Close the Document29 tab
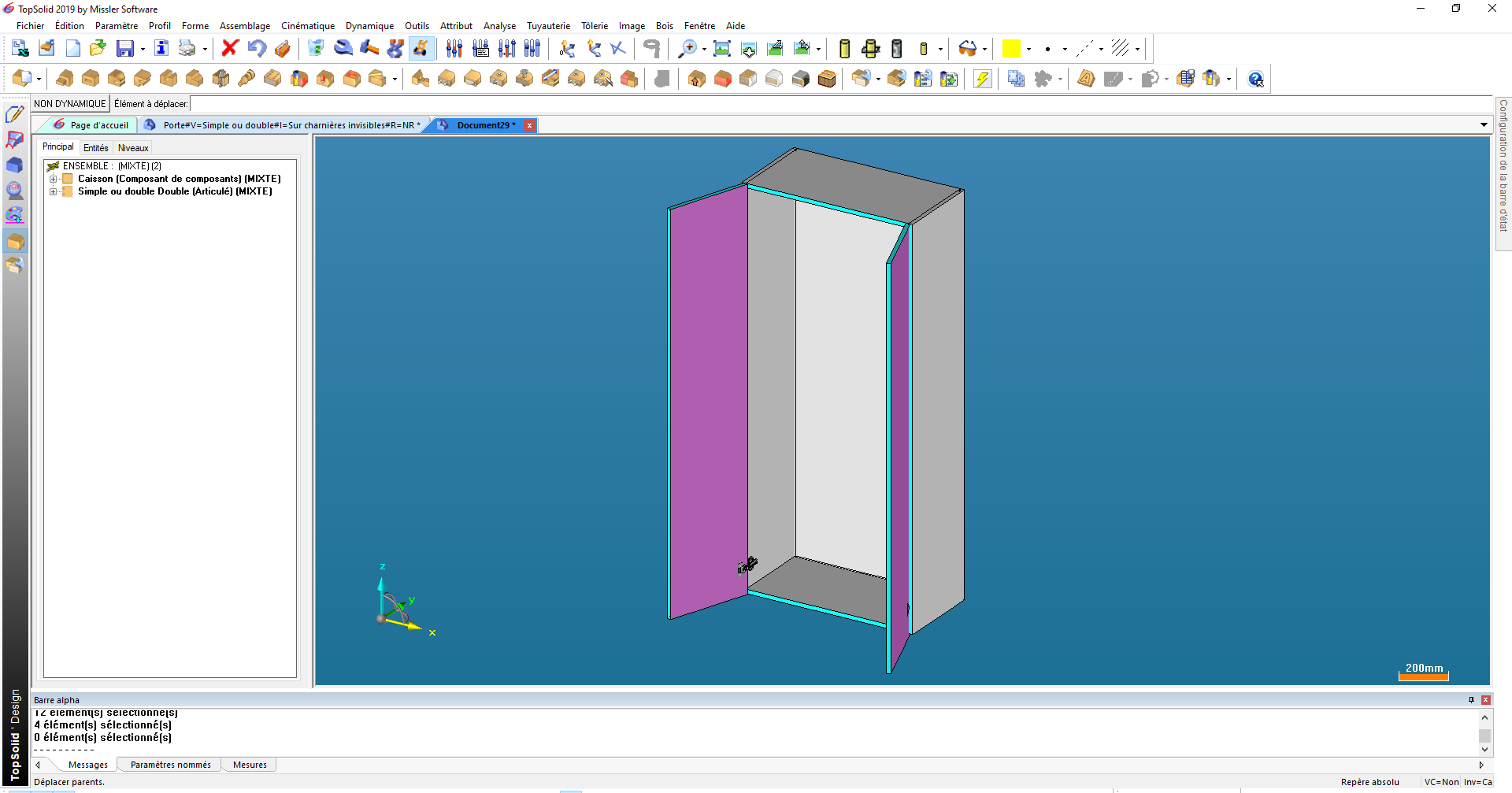Viewport: 1512px width, 793px height. coord(530,125)
